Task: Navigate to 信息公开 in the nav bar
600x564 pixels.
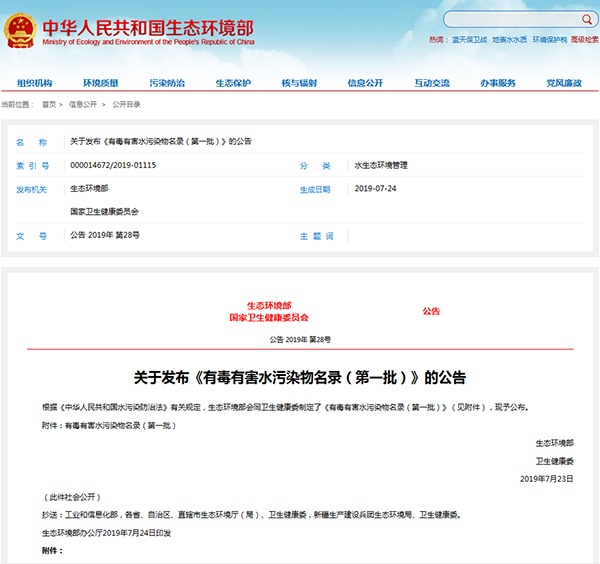Action: coord(365,83)
